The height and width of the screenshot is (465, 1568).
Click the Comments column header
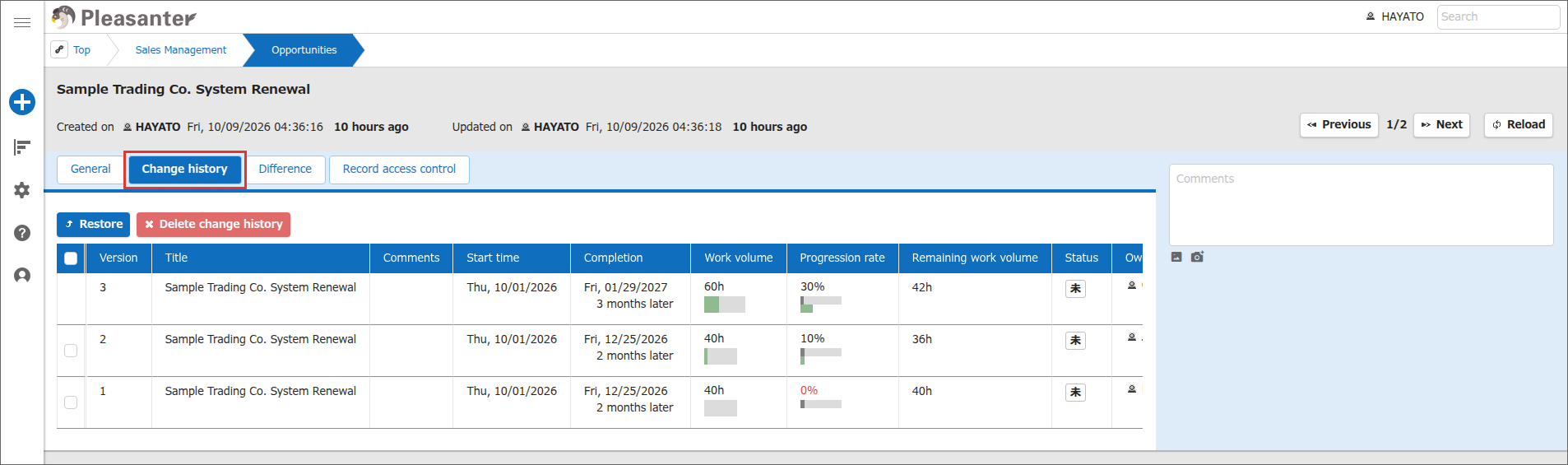click(x=411, y=258)
